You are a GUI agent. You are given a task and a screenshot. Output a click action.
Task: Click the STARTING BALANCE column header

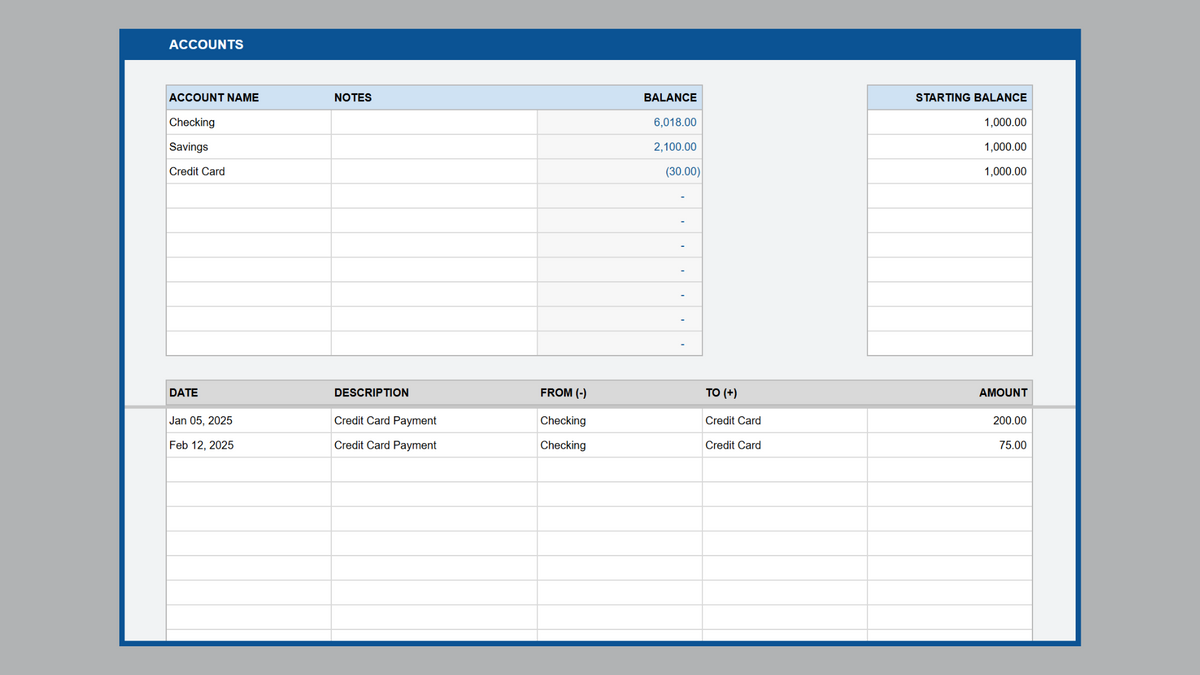[950, 97]
